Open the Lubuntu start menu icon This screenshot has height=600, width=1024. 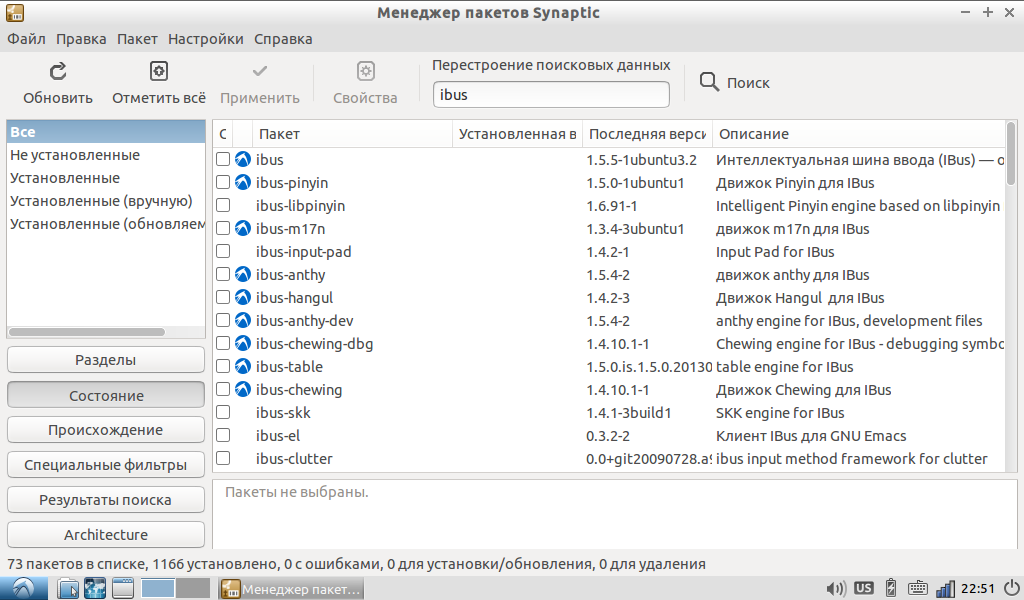tap(24, 588)
